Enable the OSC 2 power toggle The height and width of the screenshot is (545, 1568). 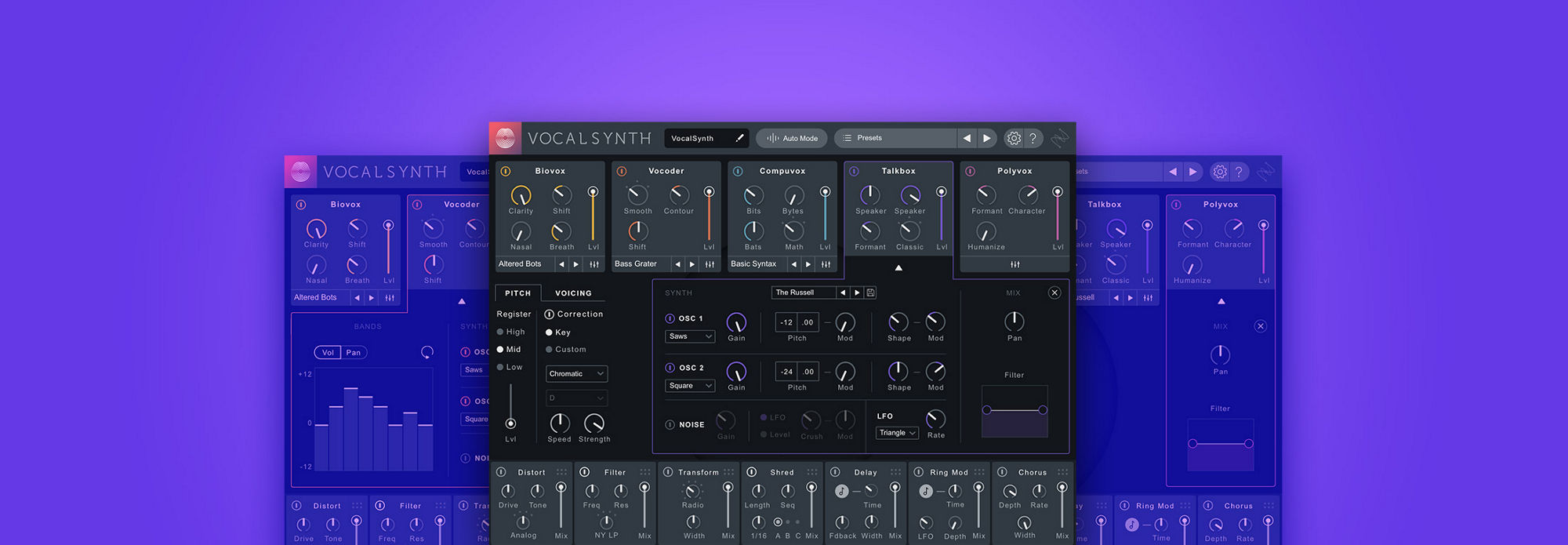(x=670, y=368)
